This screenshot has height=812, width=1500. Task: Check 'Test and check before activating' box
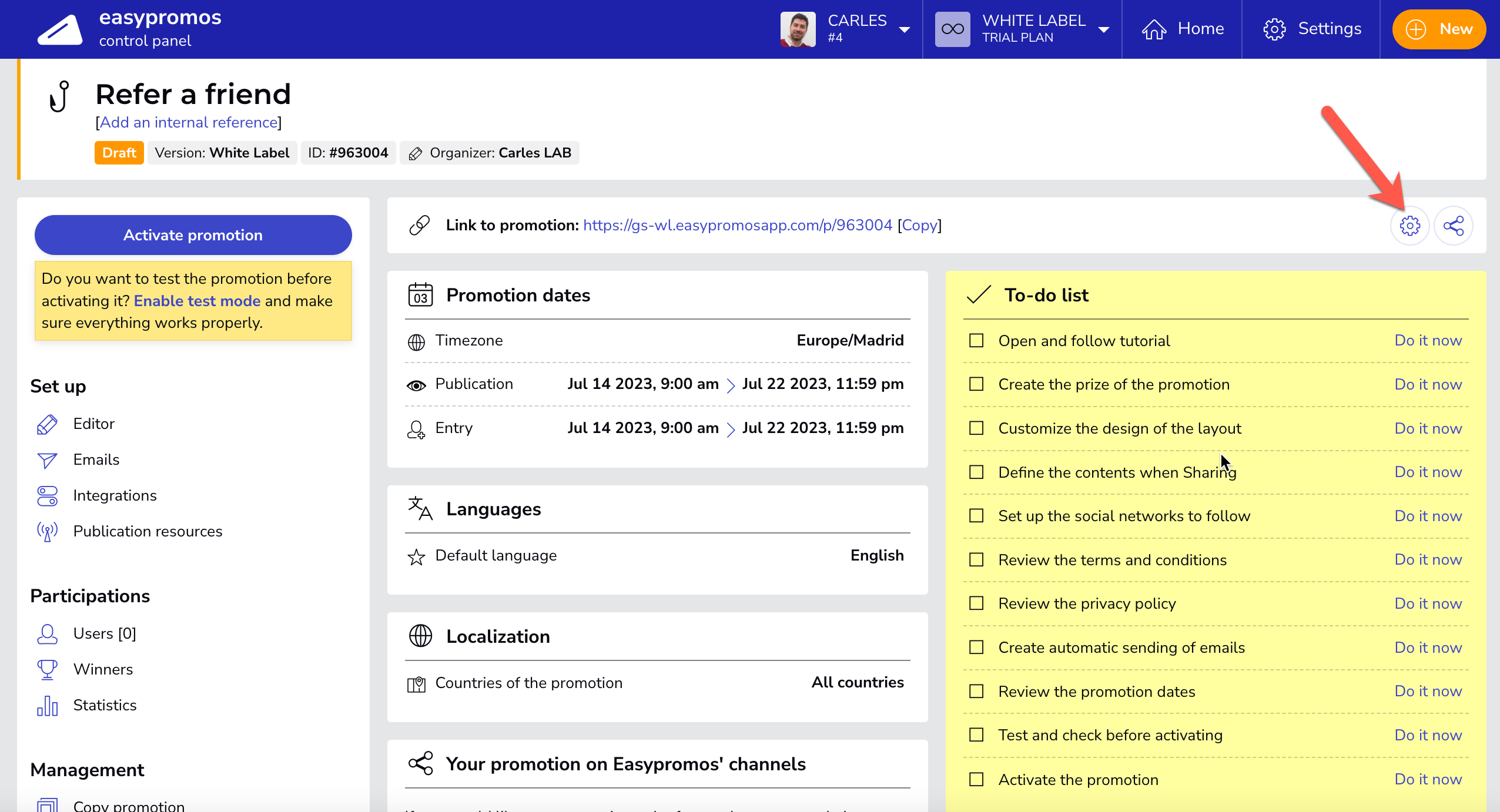(x=976, y=735)
